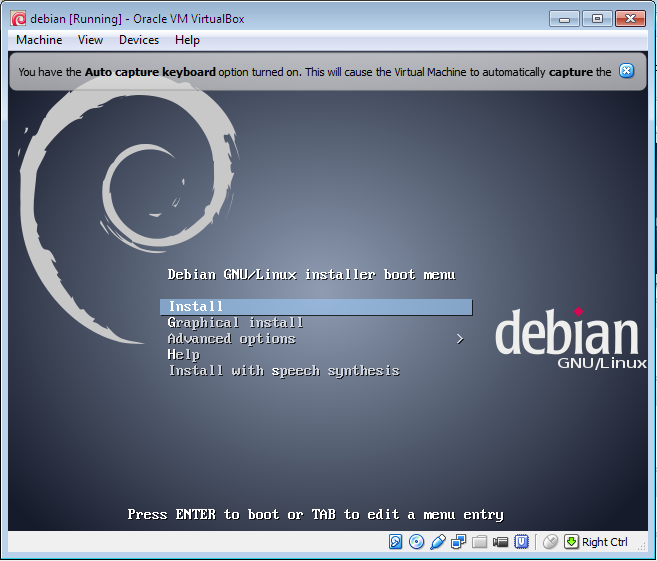The width and height of the screenshot is (657, 561).
Task: Click the Auto capture keyboard message text
Action: (x=315, y=72)
